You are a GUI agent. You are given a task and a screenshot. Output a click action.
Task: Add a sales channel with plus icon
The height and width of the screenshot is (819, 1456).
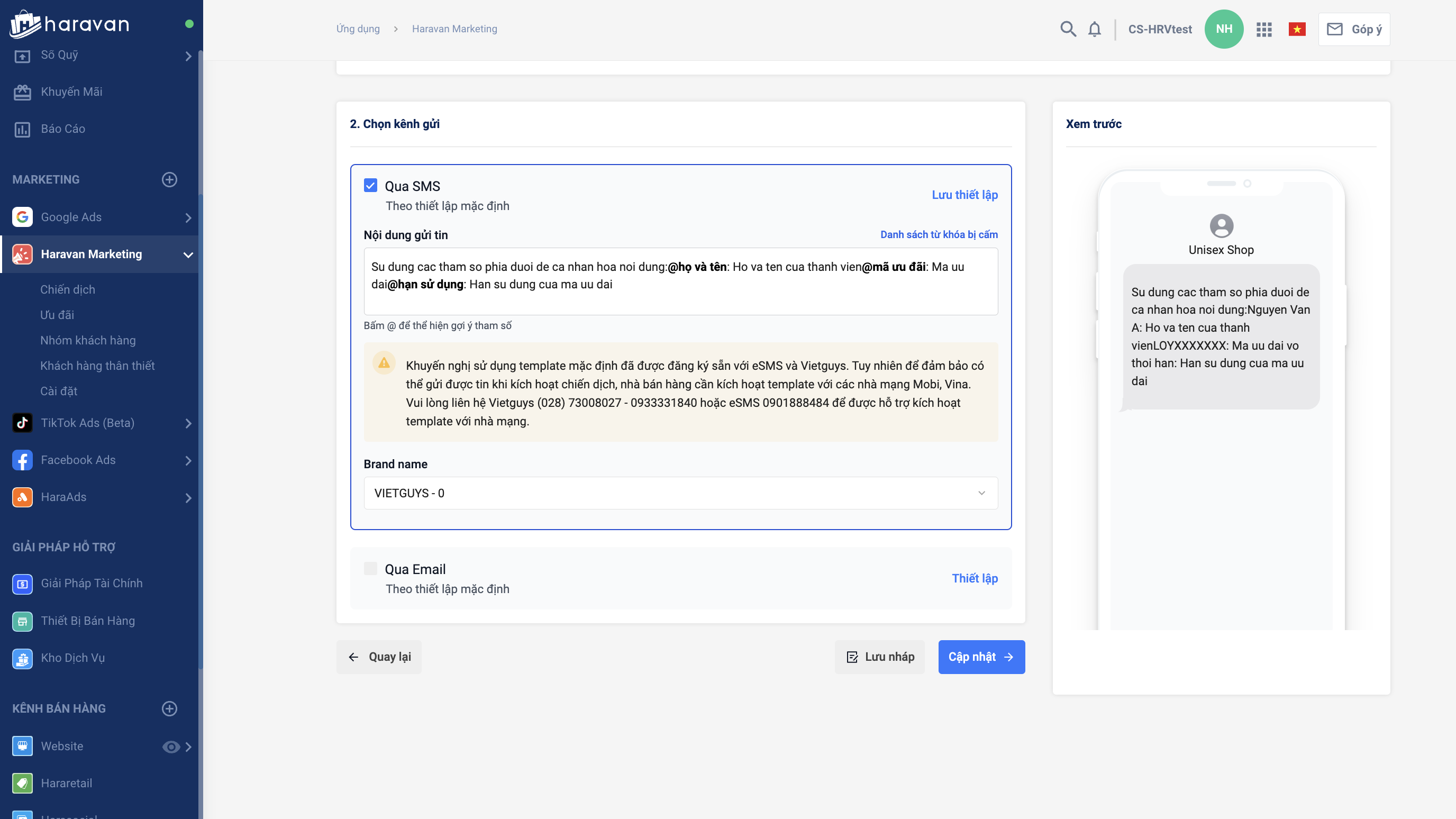tap(169, 709)
